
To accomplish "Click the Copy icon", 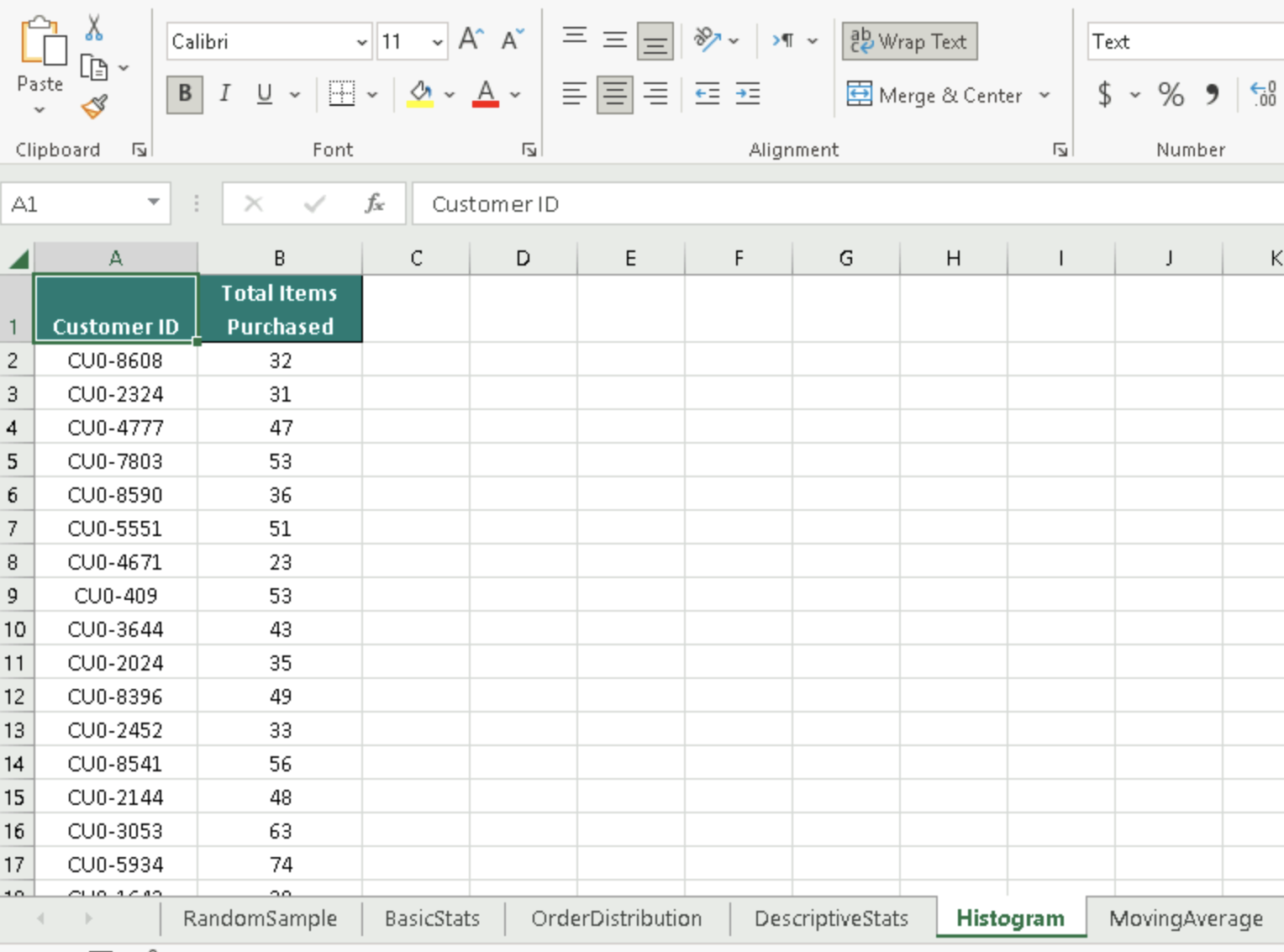I will 92,66.
